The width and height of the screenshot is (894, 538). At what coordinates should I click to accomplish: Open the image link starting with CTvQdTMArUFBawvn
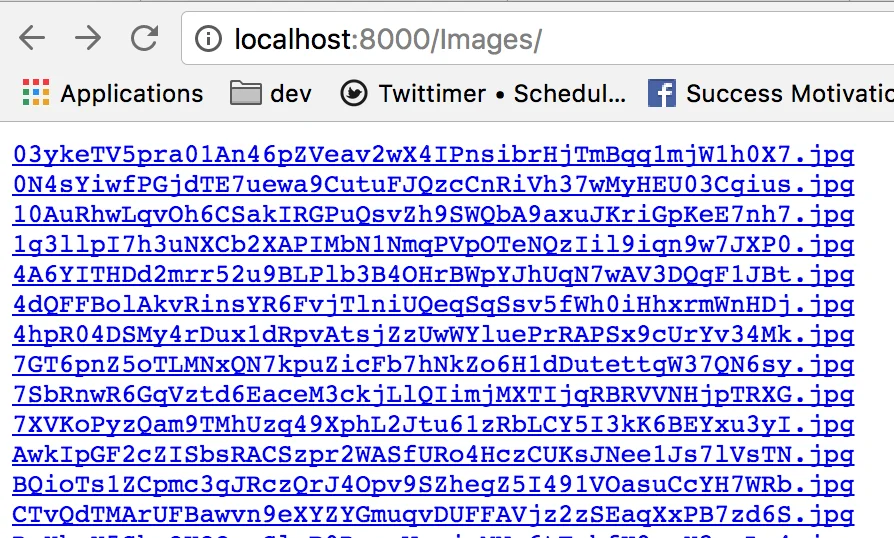[433, 516]
